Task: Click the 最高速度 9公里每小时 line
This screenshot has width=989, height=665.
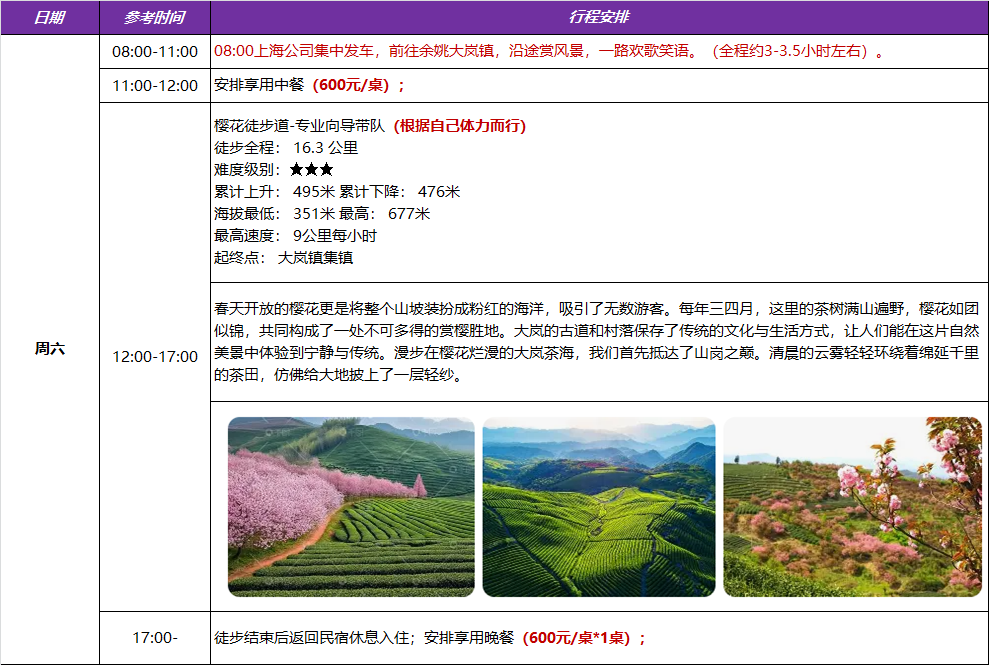Action: click(x=295, y=236)
